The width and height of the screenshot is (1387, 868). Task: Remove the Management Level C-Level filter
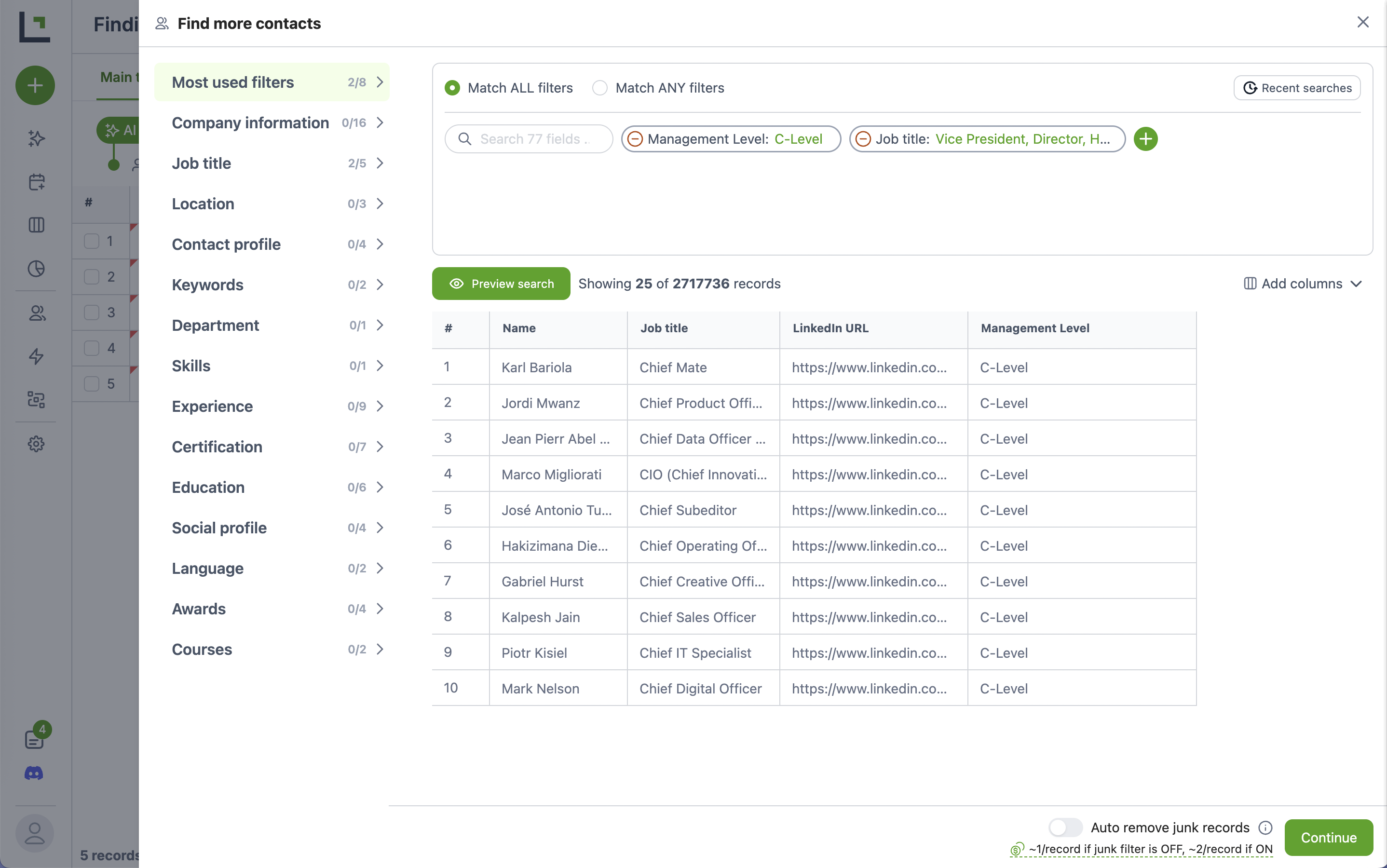tap(635, 139)
